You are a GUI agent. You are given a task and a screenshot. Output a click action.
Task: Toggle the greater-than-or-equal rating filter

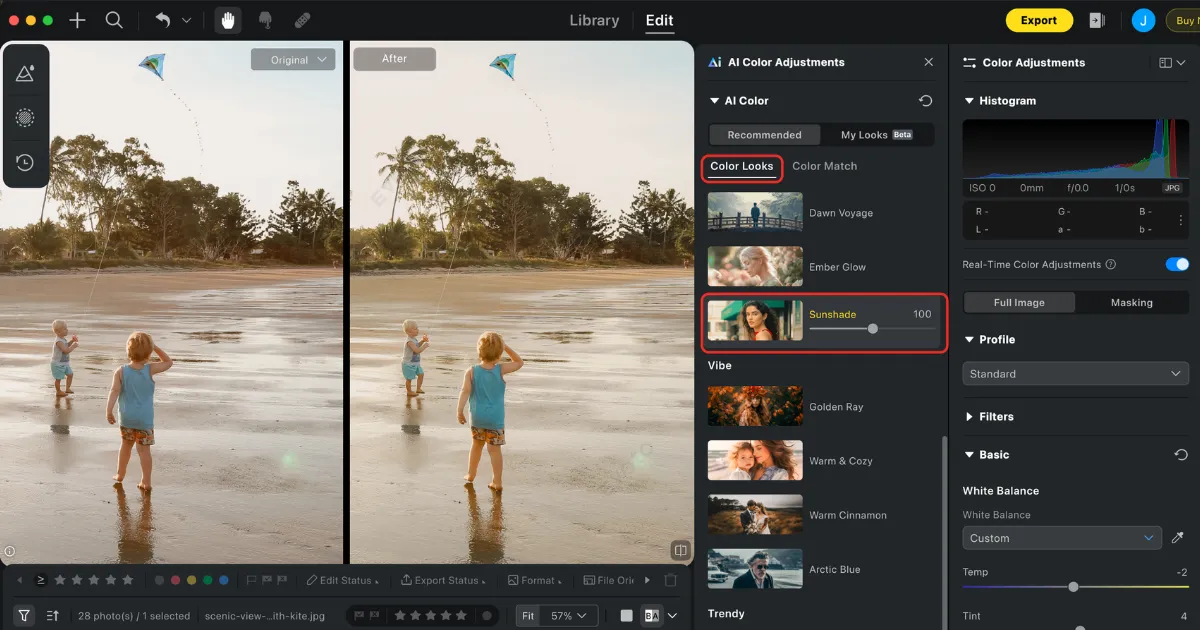click(x=41, y=580)
